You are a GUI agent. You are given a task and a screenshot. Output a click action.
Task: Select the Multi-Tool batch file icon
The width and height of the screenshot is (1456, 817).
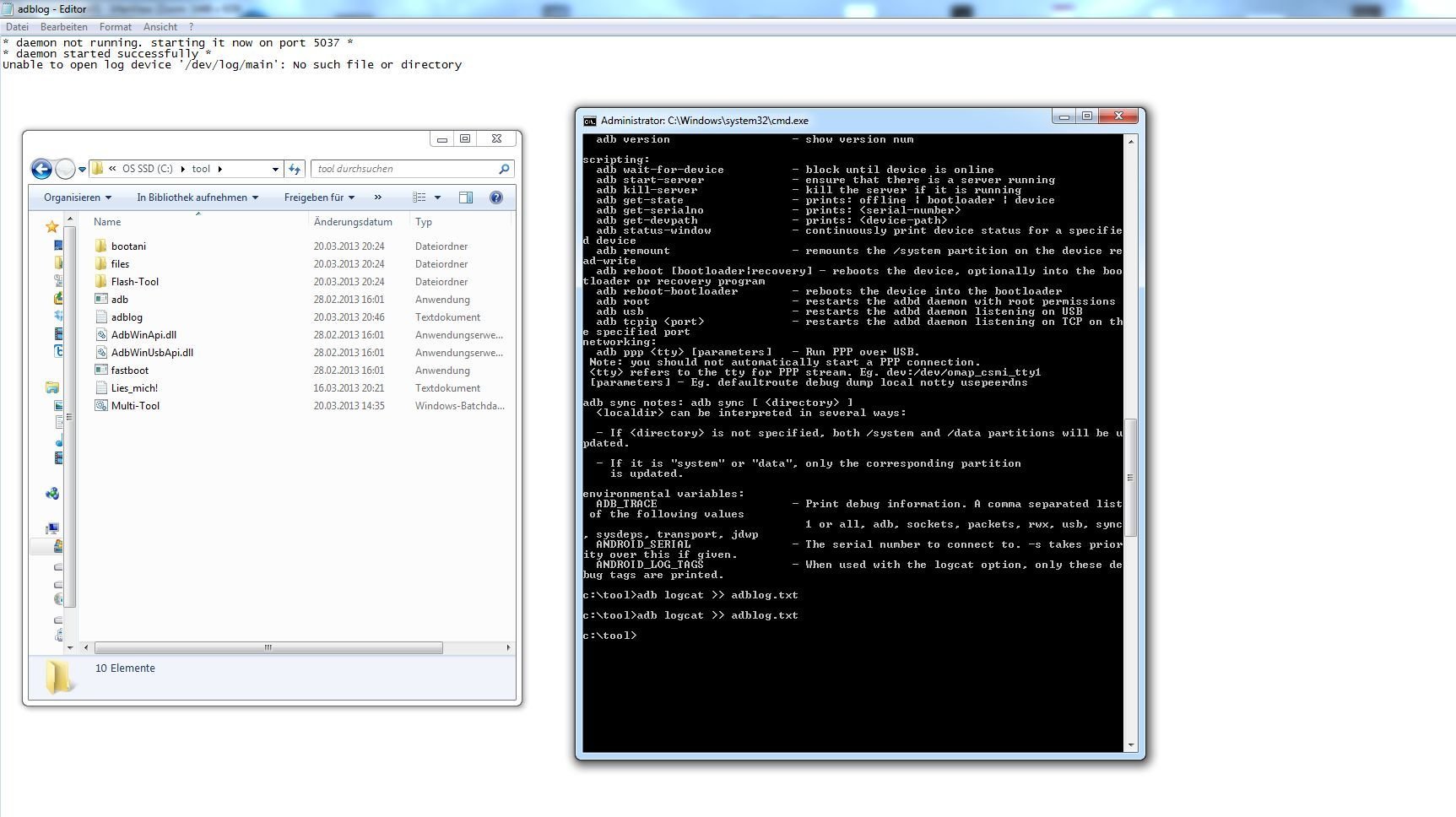pyautogui.click(x=100, y=405)
